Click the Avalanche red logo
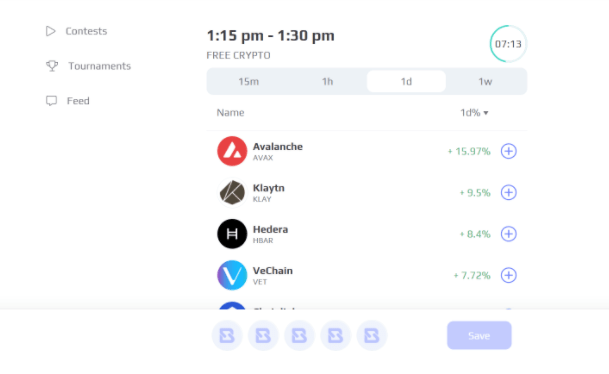This screenshot has width=609, height=374. 232,151
